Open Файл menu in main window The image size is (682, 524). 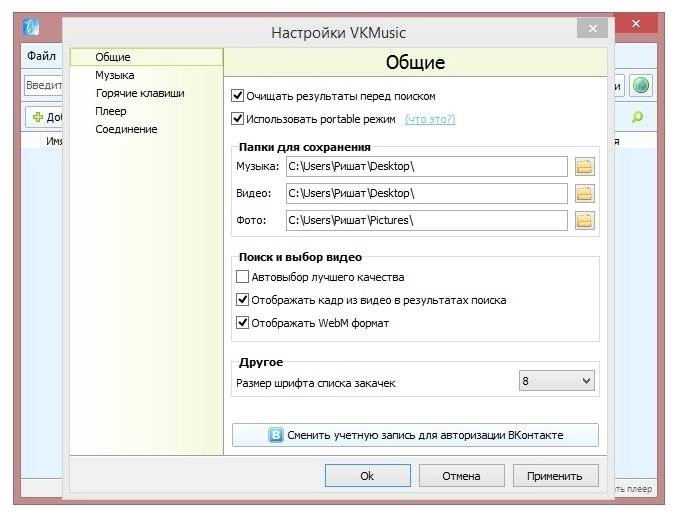coord(41,56)
